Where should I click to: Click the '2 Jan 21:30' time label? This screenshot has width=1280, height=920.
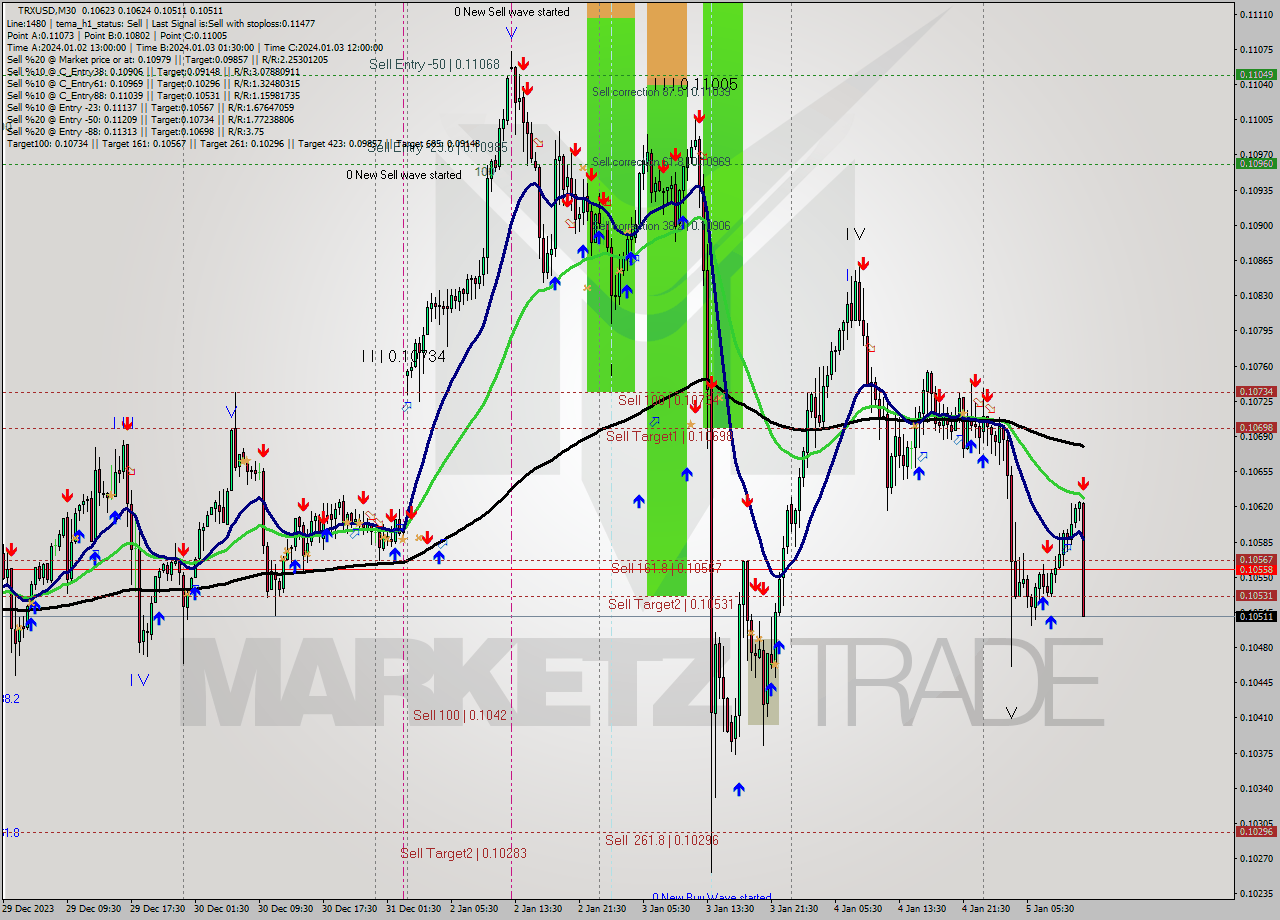pyautogui.click(x=602, y=909)
